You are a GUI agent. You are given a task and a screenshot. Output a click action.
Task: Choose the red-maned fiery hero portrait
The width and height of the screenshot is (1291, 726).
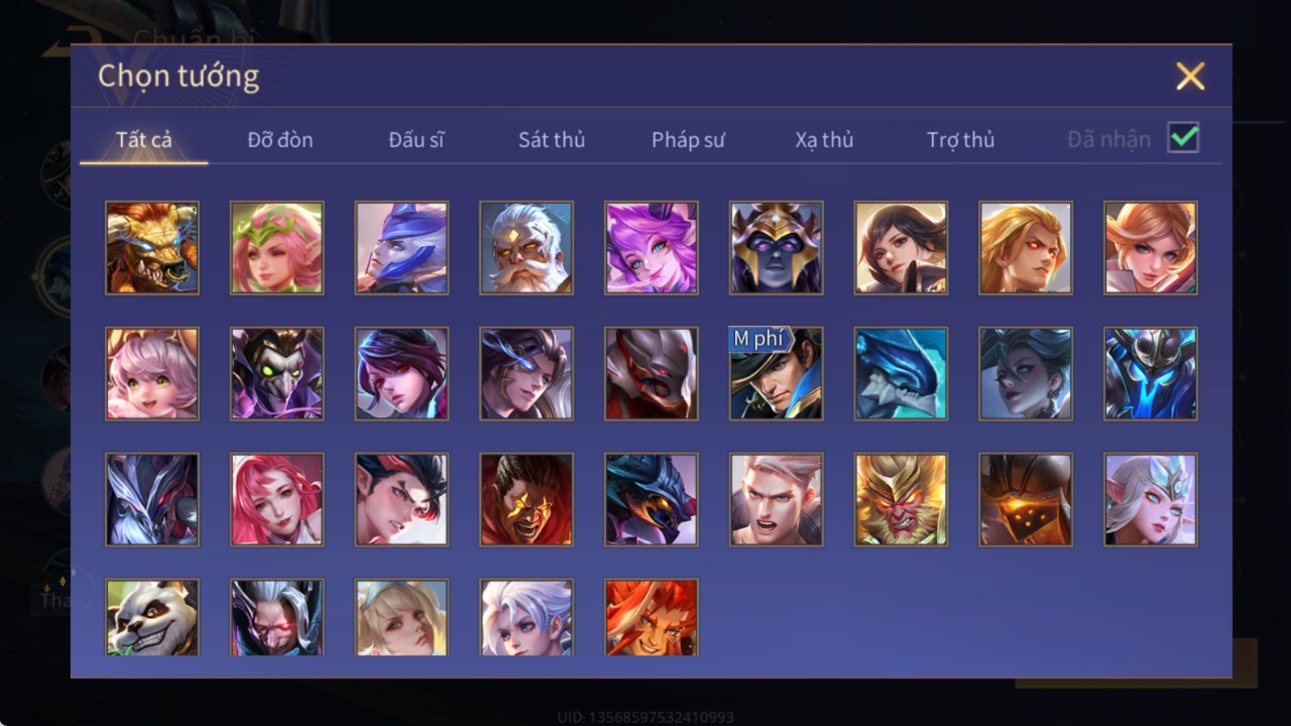click(x=651, y=617)
